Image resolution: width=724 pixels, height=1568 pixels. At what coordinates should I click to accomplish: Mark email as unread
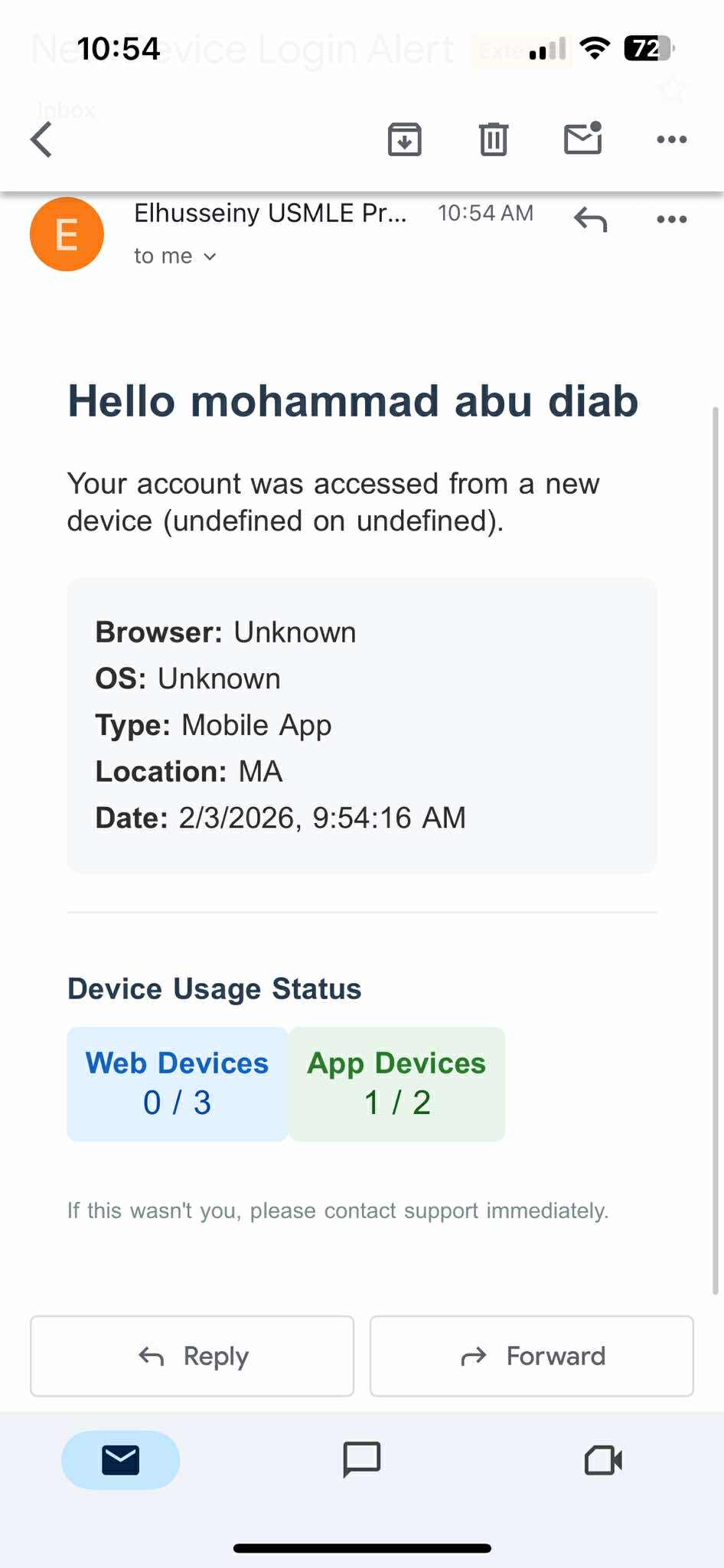(x=583, y=139)
